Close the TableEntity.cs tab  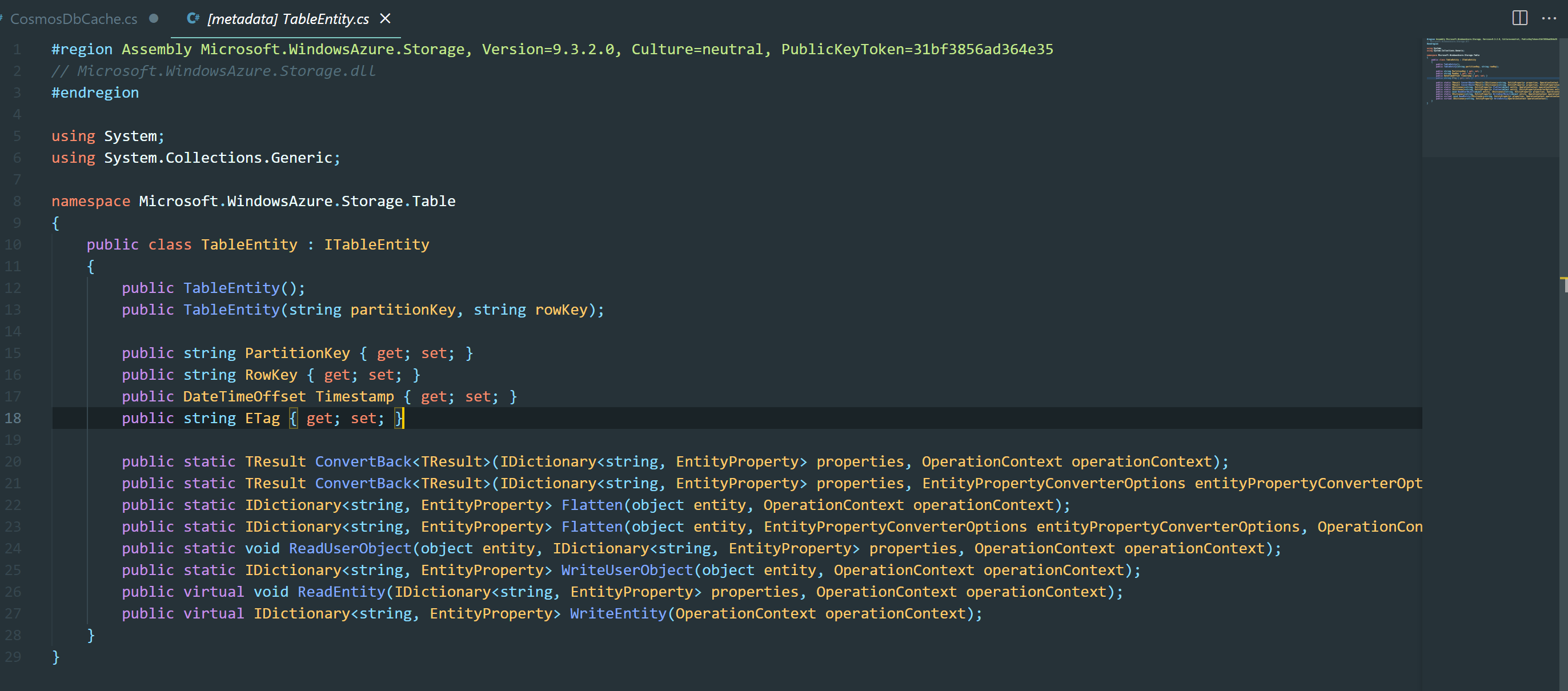pyautogui.click(x=386, y=18)
